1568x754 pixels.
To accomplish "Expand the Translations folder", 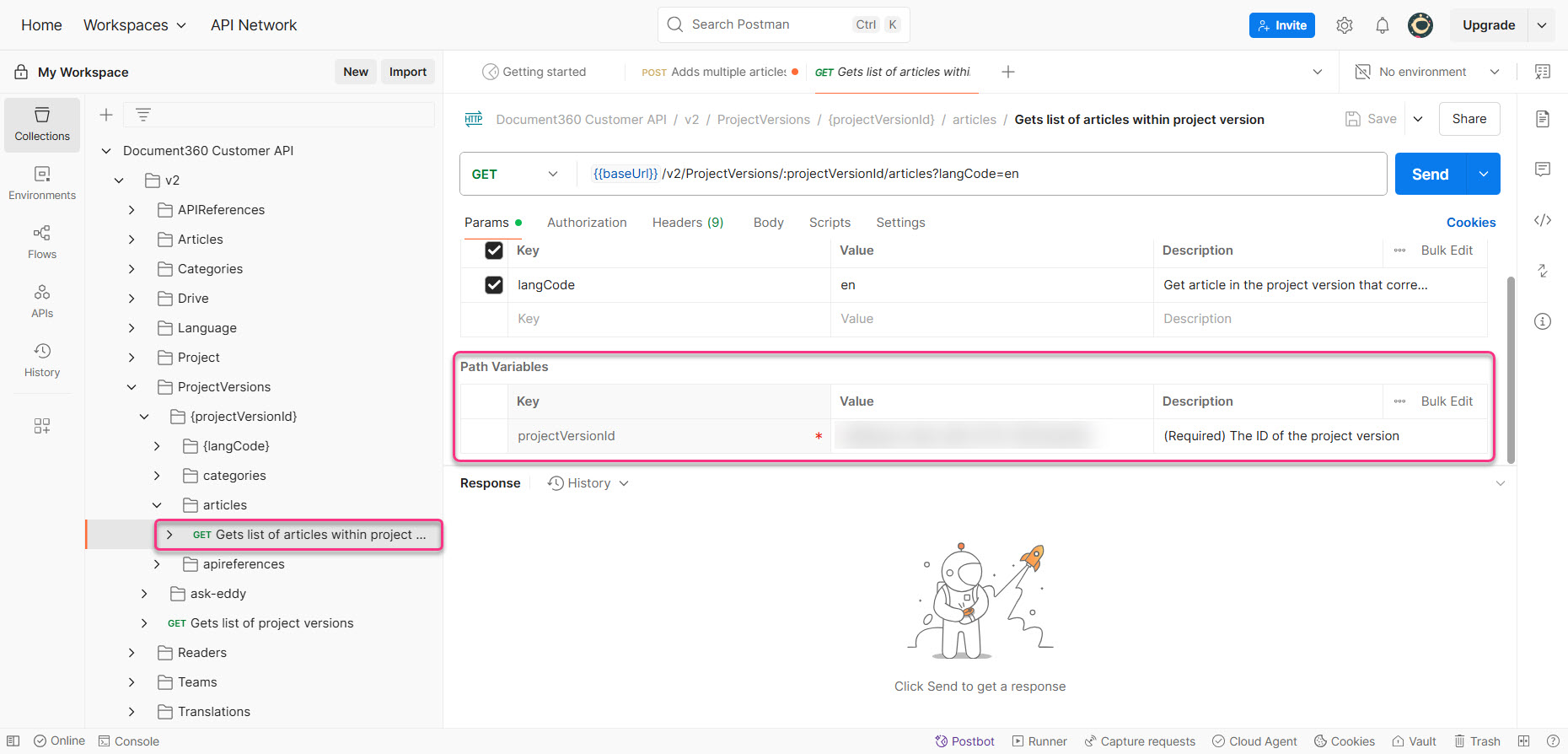I will pos(132,712).
